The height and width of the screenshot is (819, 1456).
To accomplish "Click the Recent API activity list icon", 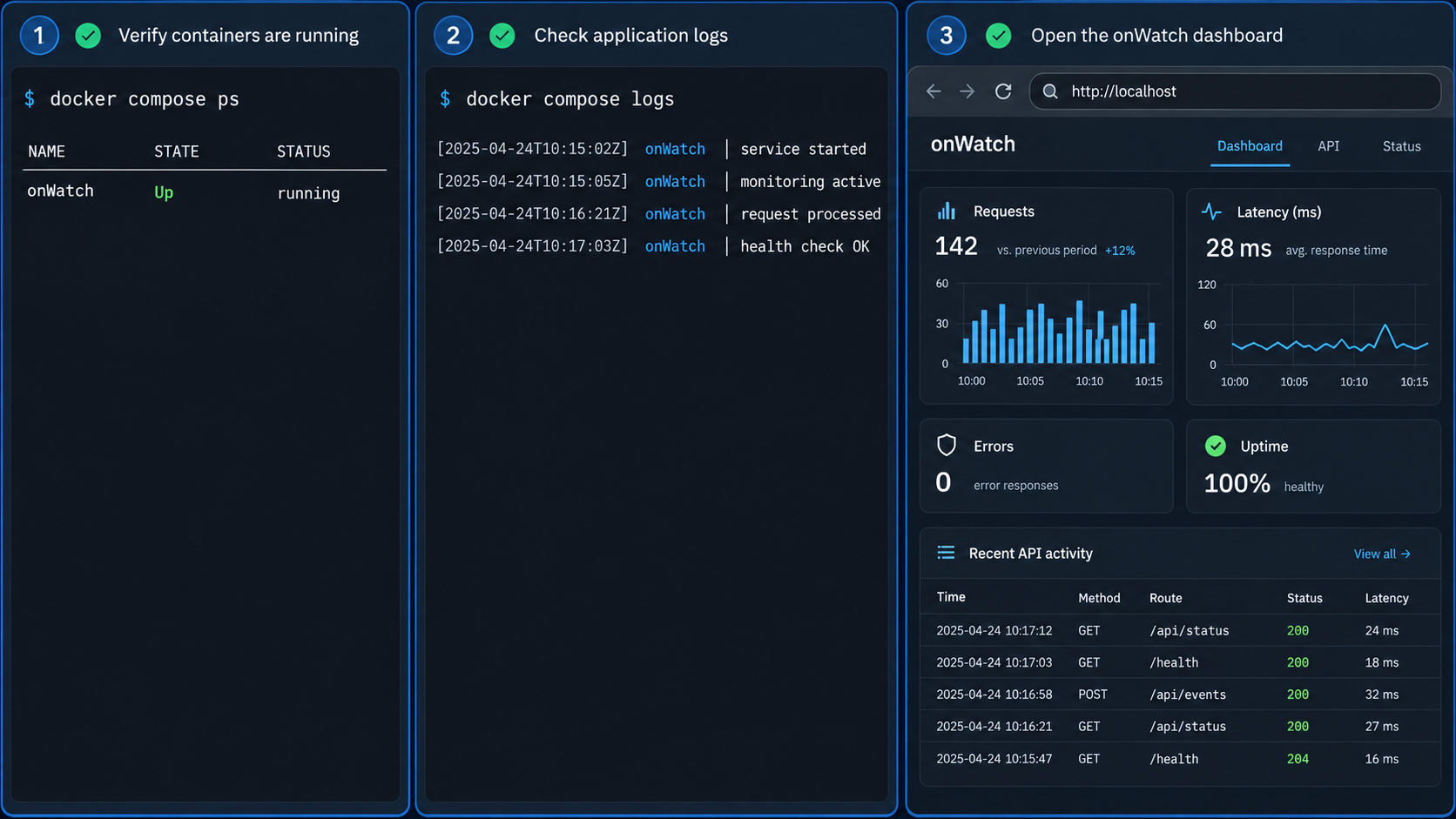I will [946, 553].
